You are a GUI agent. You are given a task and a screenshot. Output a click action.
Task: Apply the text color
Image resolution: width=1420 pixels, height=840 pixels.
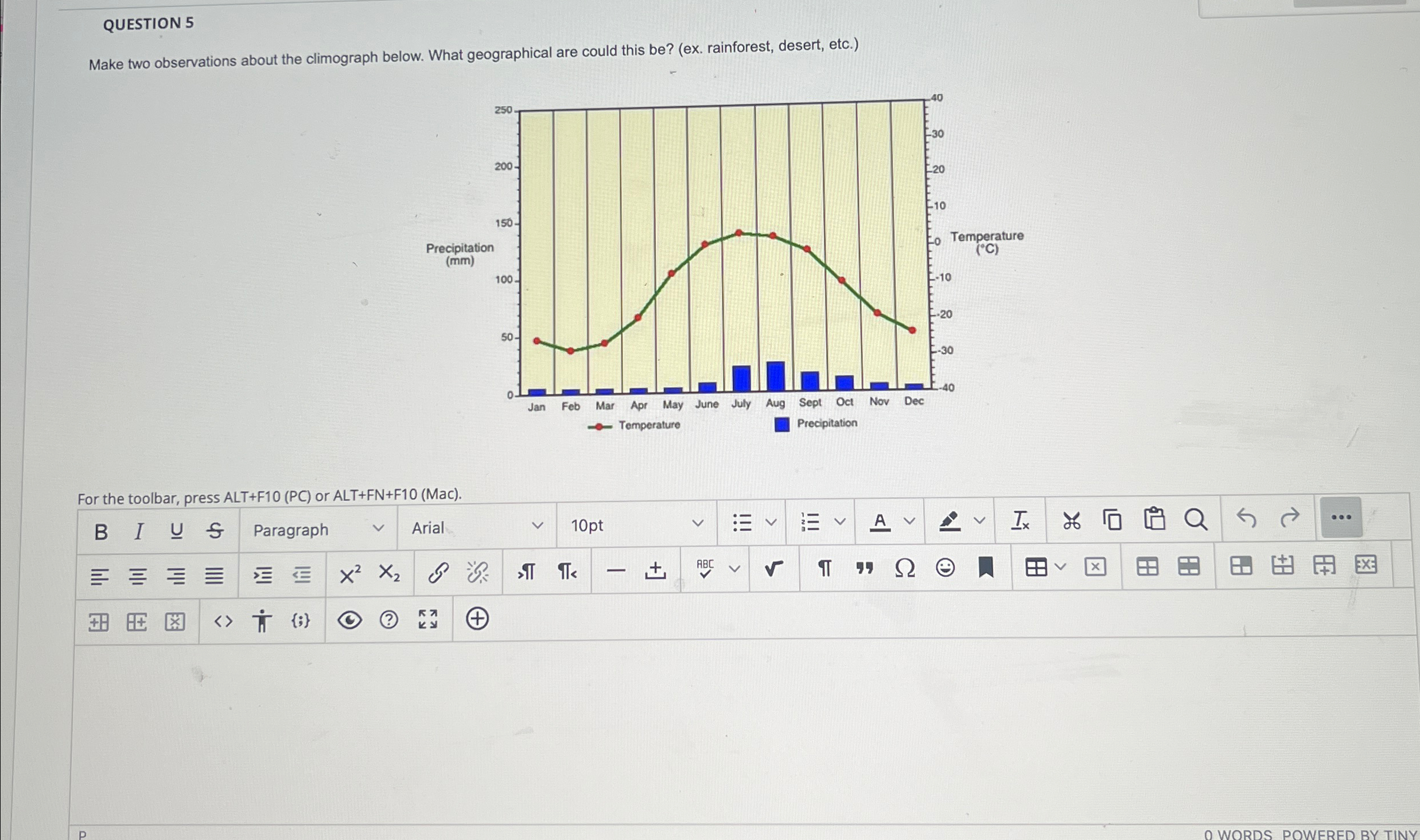880,521
